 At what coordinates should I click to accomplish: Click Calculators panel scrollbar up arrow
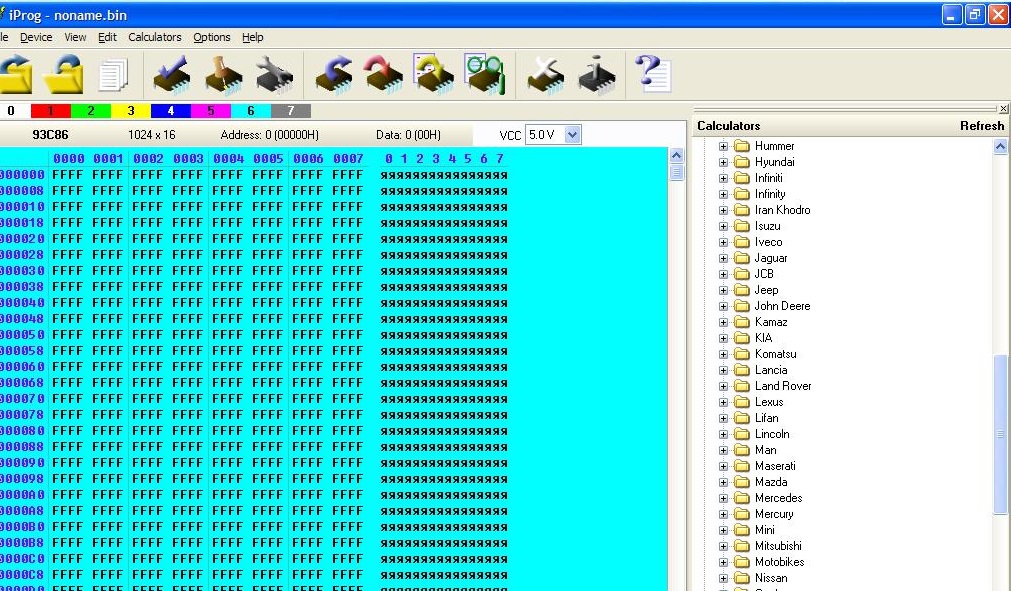tap(1001, 146)
